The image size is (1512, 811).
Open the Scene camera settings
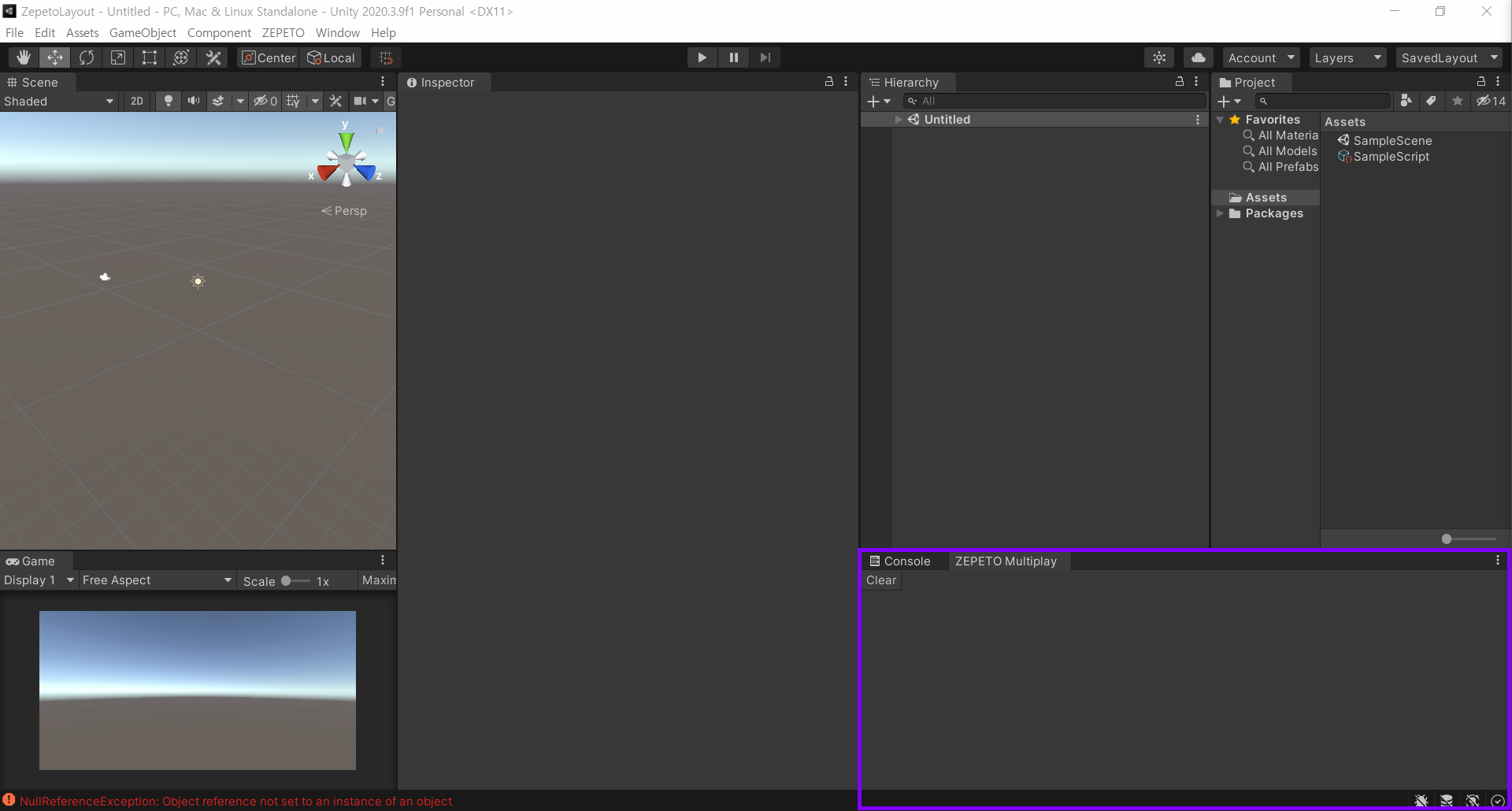pyautogui.click(x=360, y=101)
